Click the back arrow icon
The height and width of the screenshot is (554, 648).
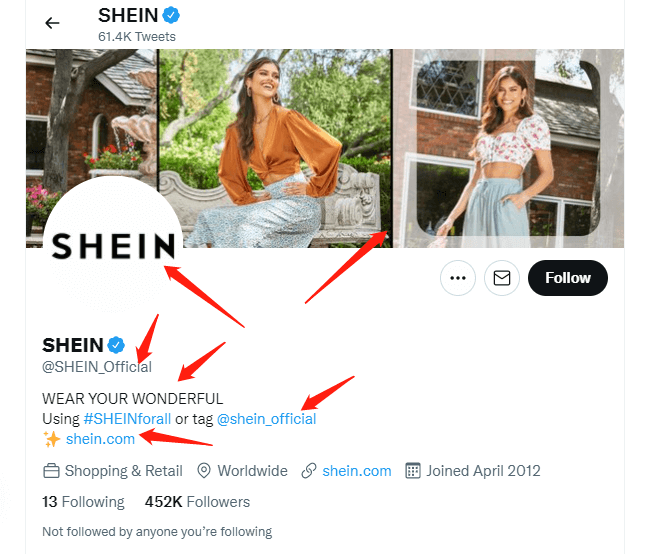tap(52, 23)
